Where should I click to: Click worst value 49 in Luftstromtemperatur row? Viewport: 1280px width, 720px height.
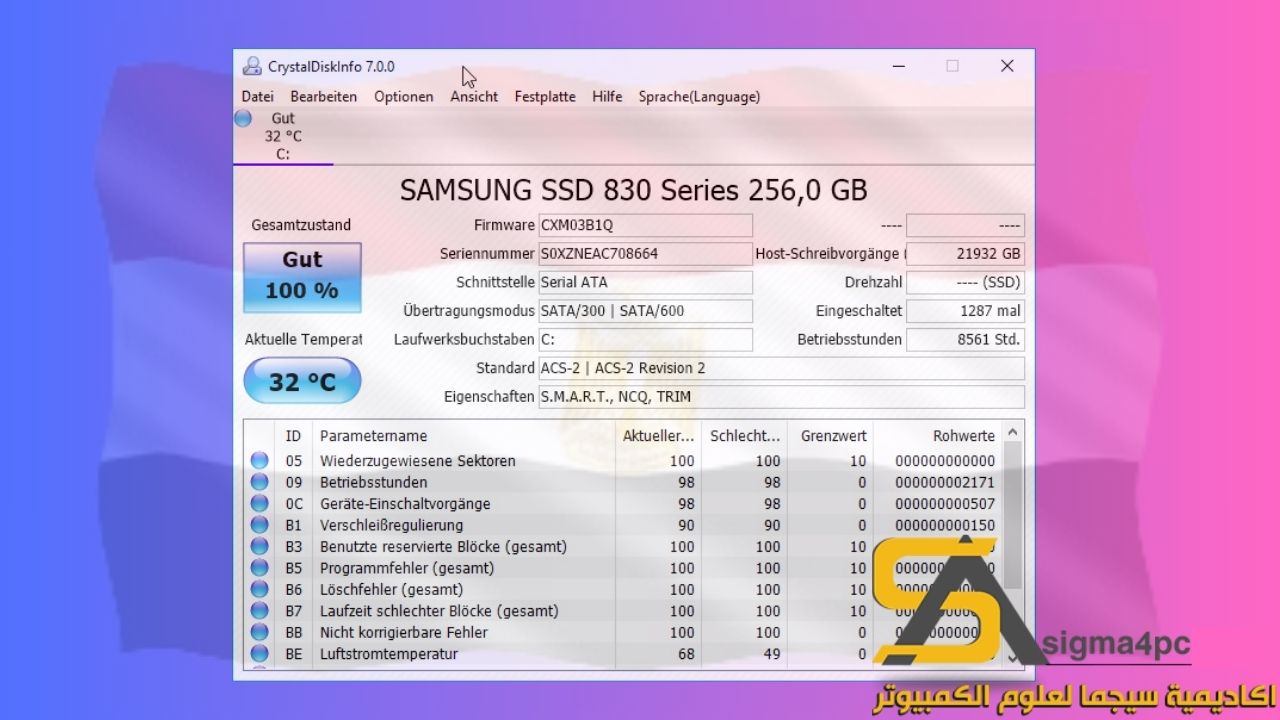[771, 654]
